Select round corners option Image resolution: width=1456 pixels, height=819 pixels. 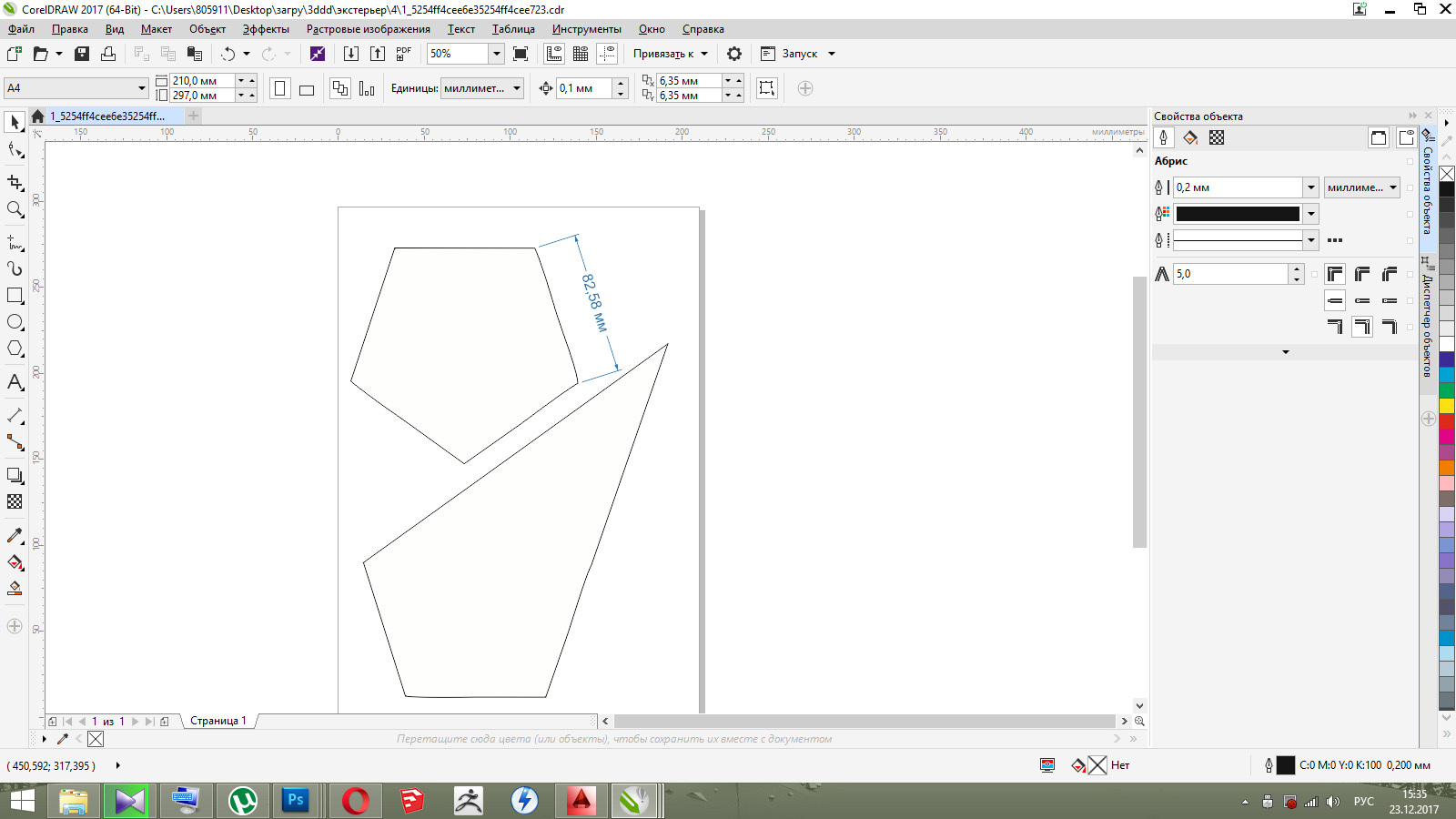tap(1362, 274)
